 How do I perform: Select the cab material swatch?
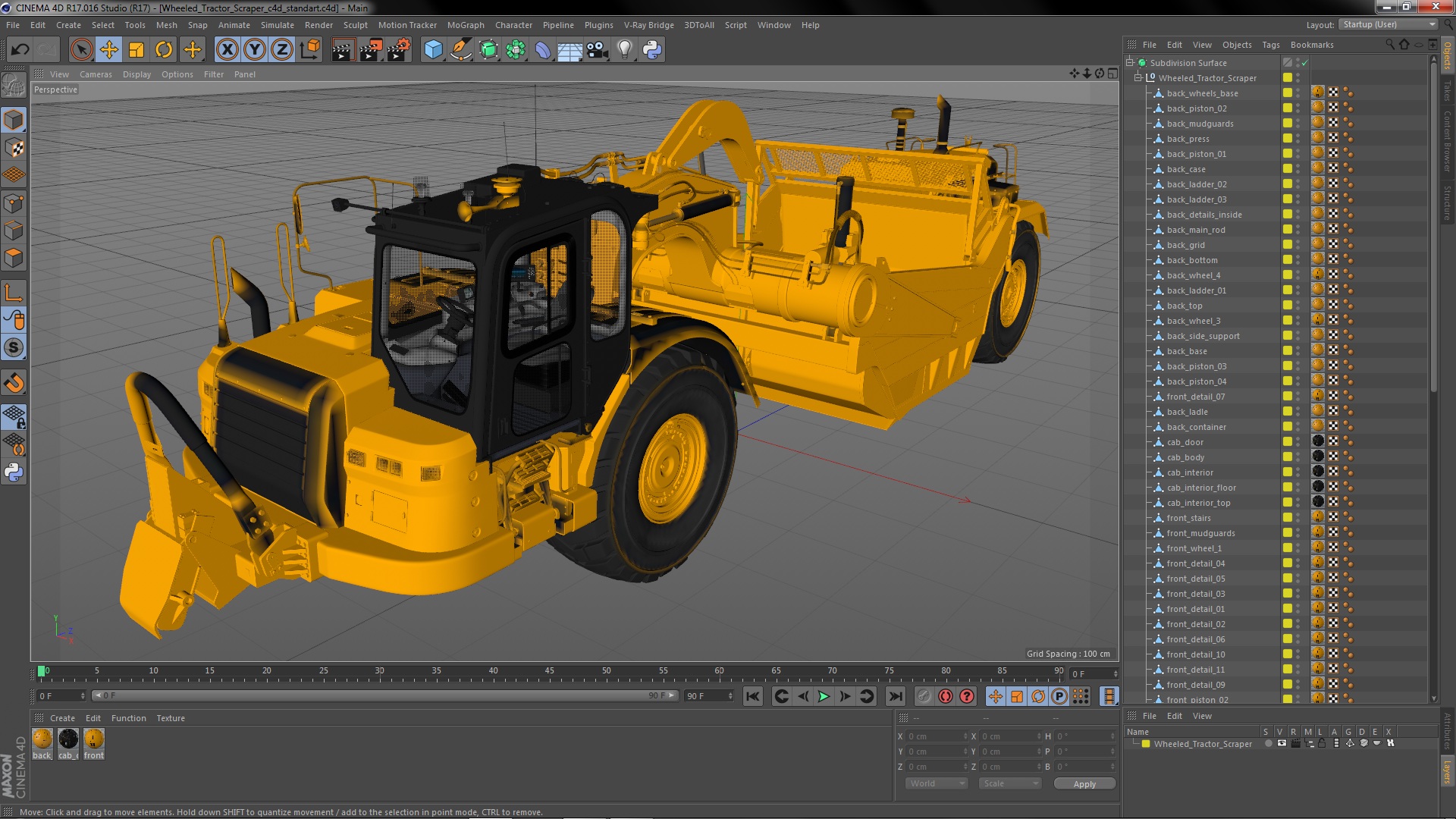point(68,739)
